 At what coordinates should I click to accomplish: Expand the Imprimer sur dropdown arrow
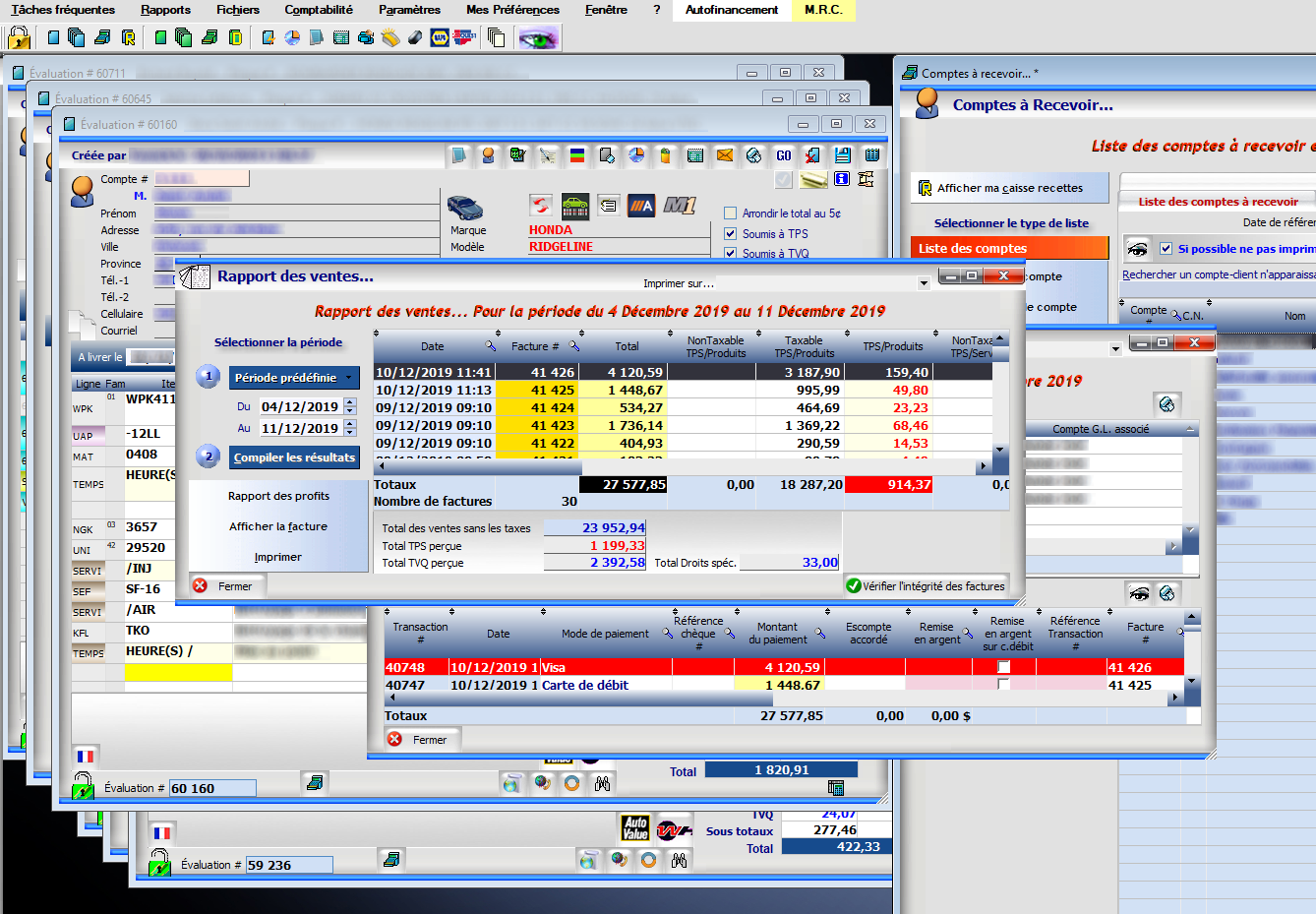(x=923, y=283)
